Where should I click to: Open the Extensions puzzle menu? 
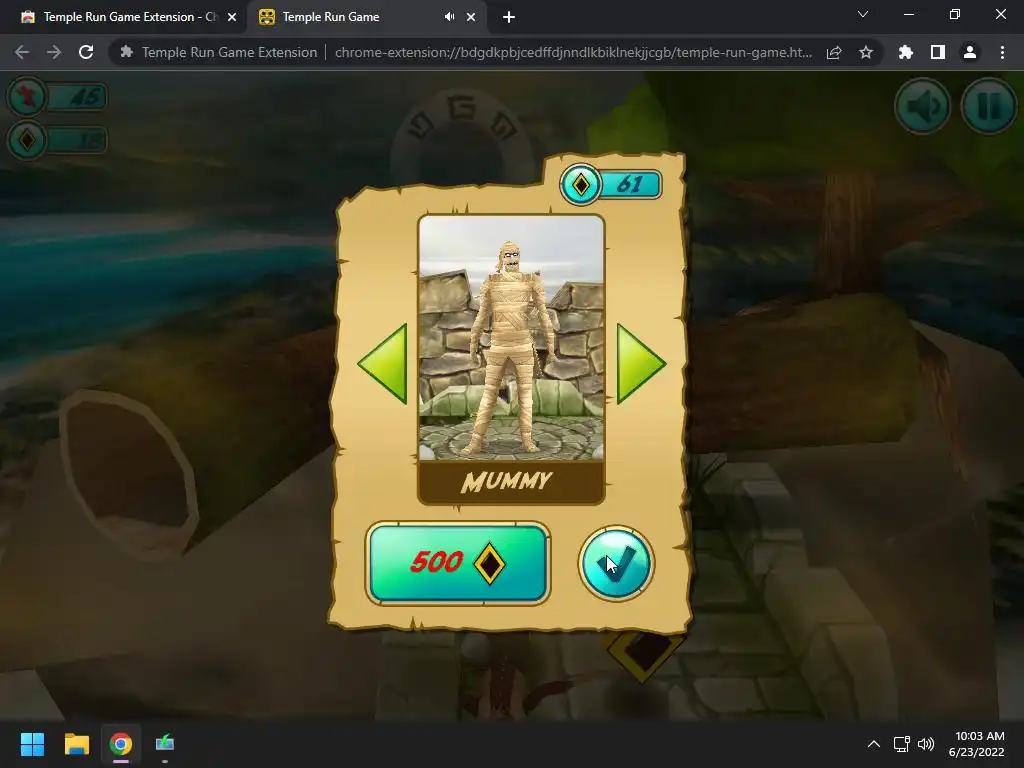point(906,52)
